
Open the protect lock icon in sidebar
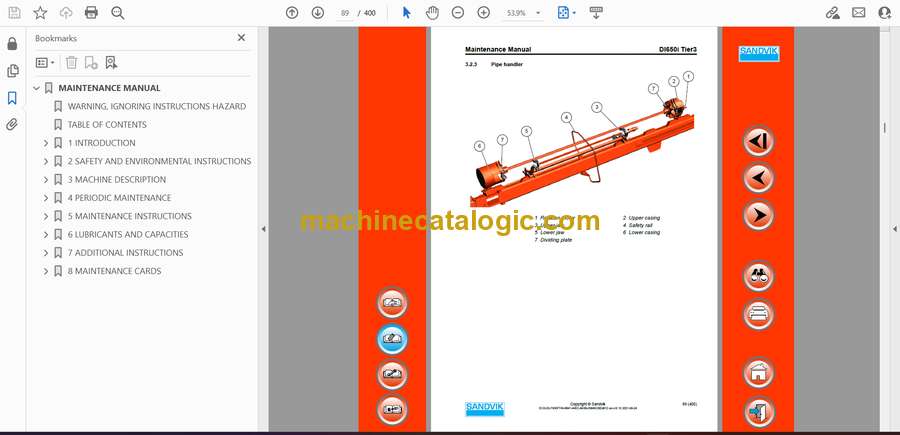[x=12, y=44]
